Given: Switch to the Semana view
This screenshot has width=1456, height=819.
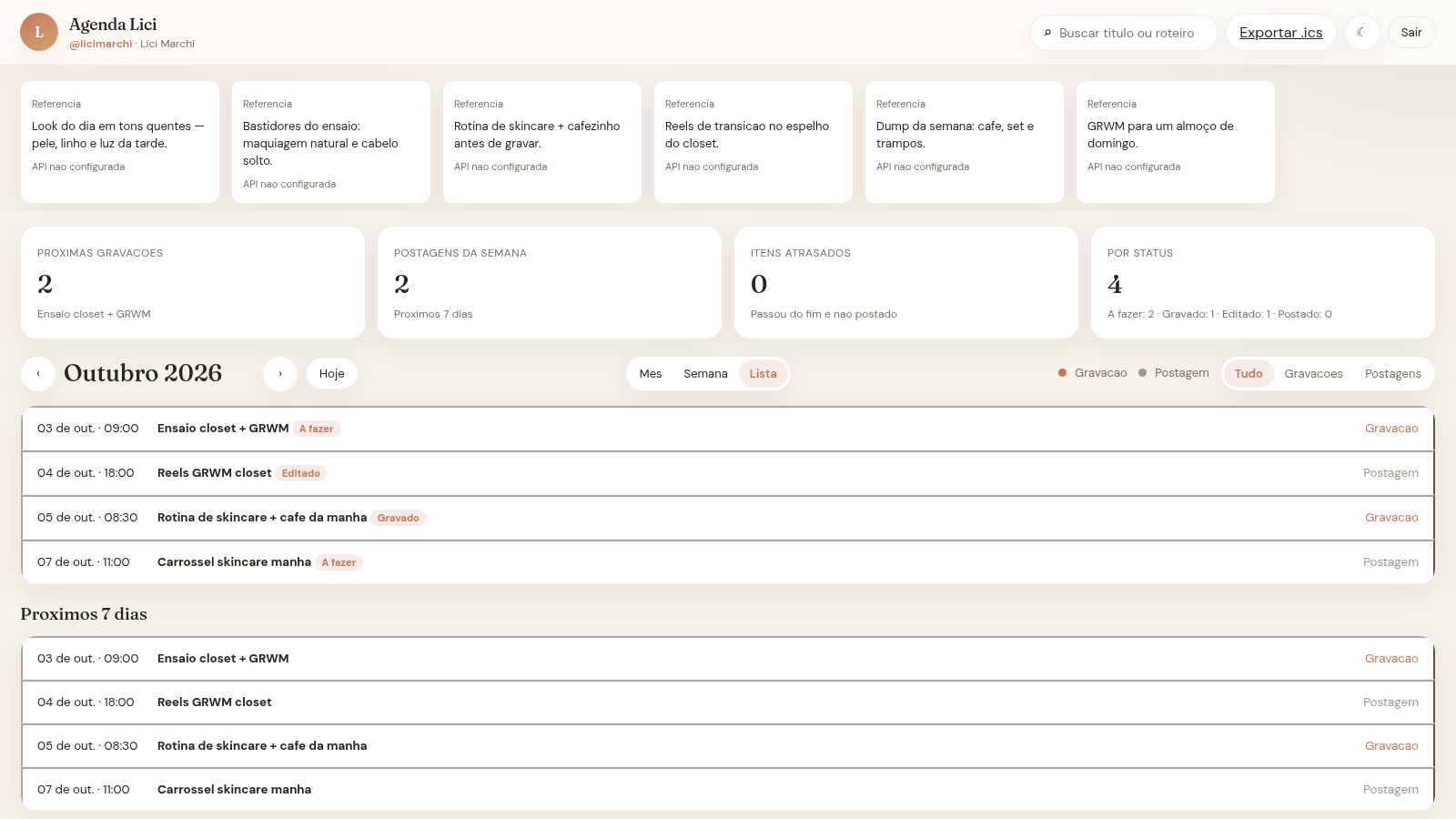Looking at the screenshot, I should (706, 374).
